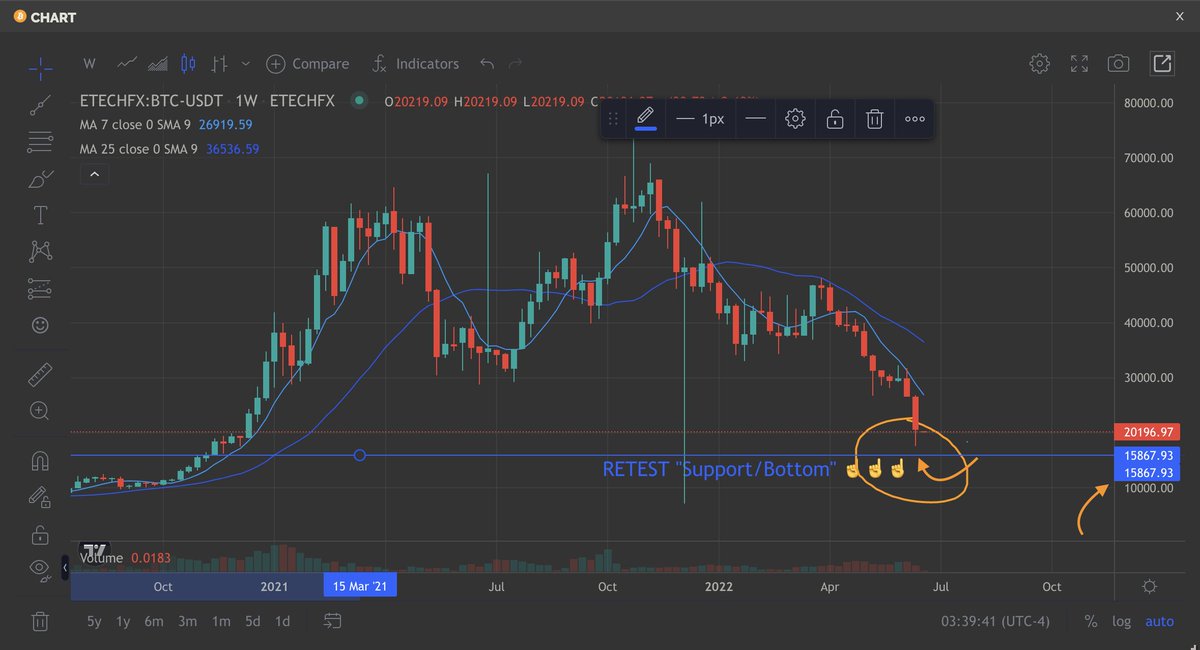Open the line style selector
1200x650 pixels.
pos(755,118)
